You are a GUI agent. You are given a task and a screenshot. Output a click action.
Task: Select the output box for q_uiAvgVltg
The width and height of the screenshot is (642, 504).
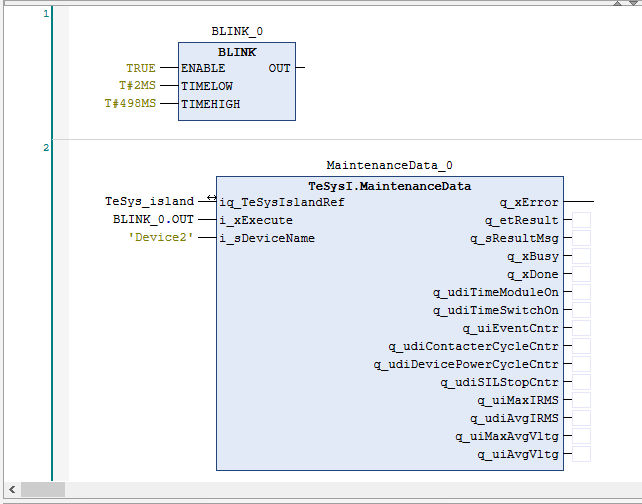tap(581, 454)
